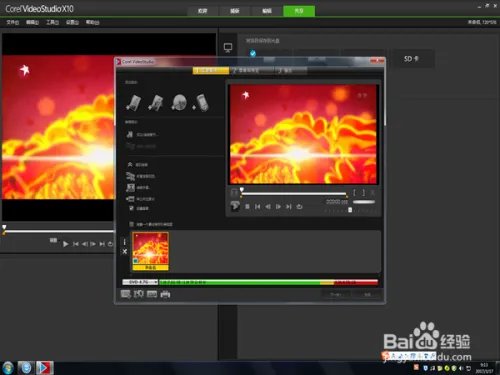Screen dimensions: 500x375
Task: Click the project/clip mode icon left of scrubber
Action: [234, 192]
